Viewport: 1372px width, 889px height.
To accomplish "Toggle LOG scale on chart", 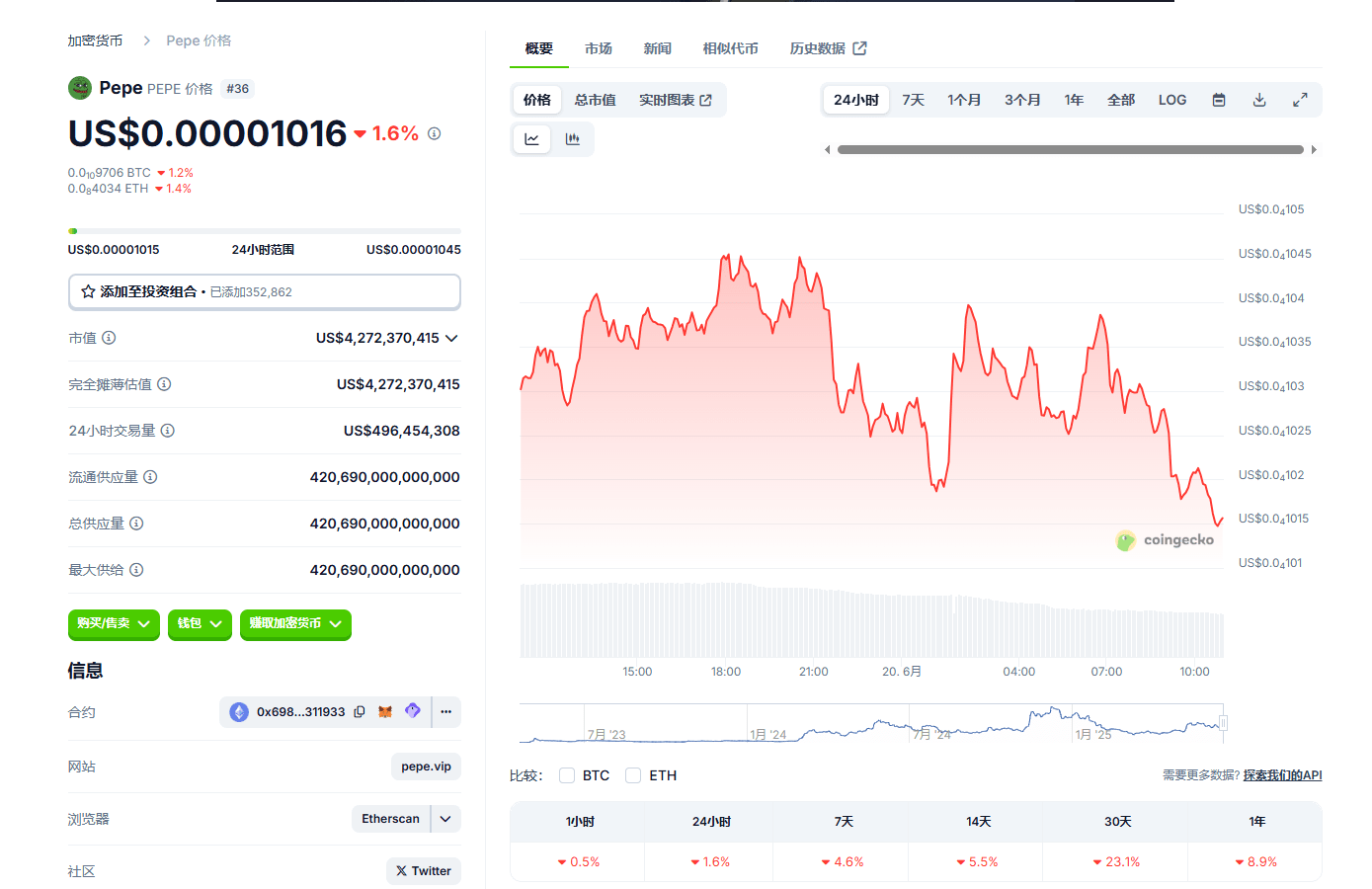I will tap(1172, 100).
